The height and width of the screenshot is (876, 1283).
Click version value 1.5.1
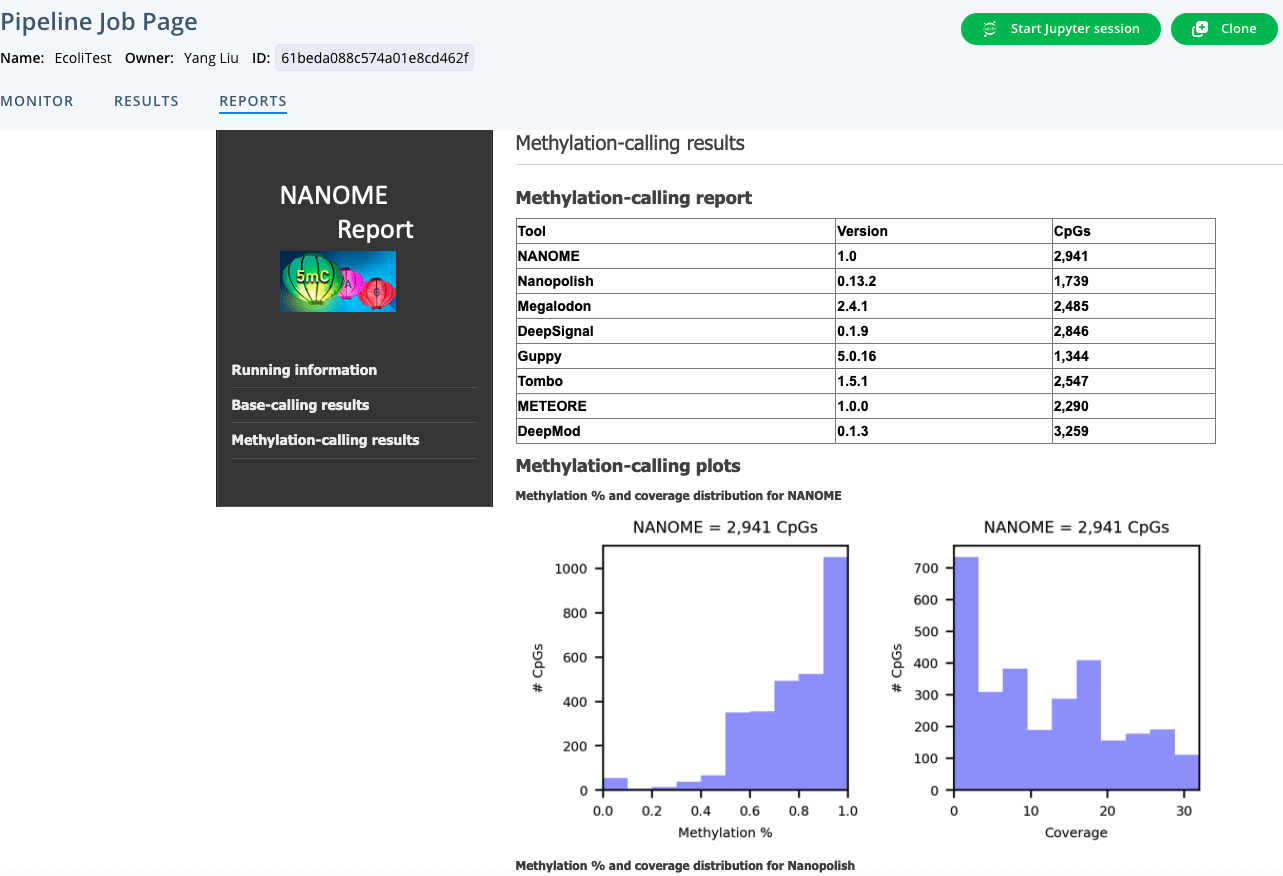[x=853, y=381]
